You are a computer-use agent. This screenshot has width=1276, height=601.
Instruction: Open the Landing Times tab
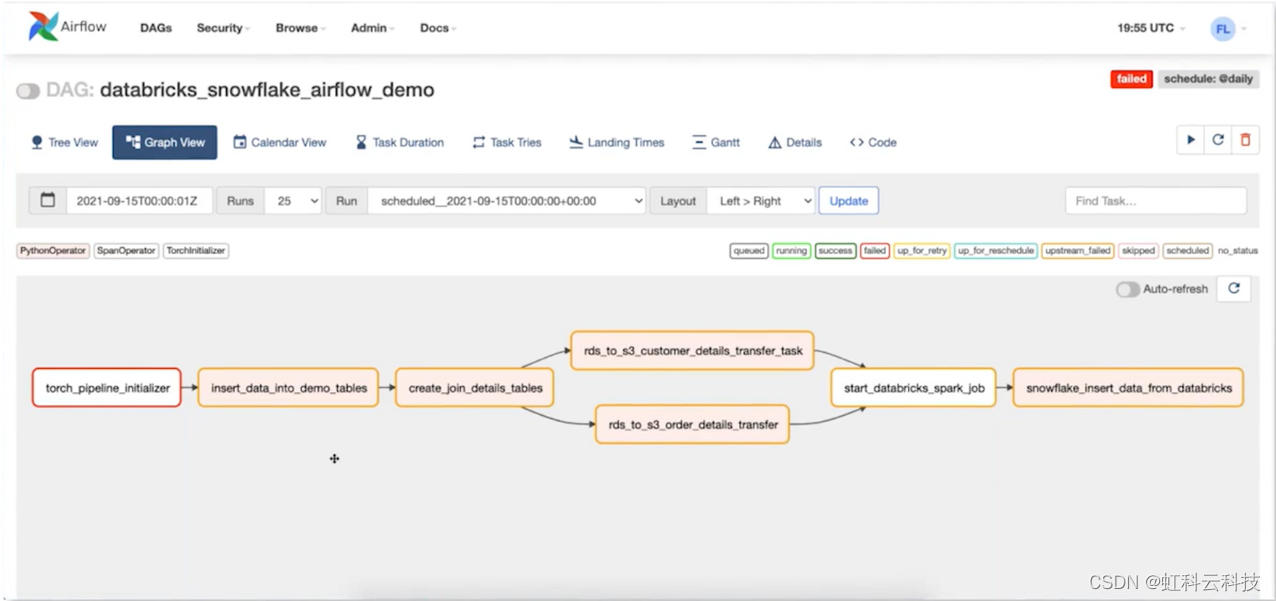point(616,142)
